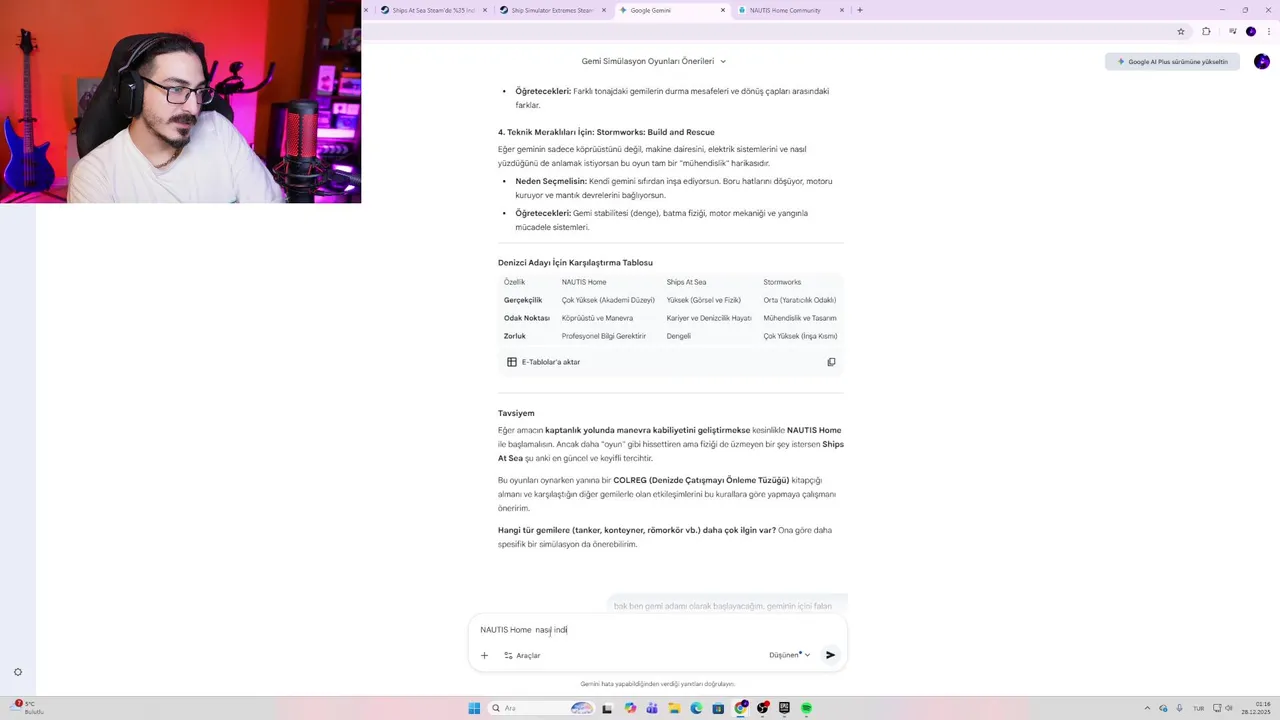
Task: Send the typed Gemini prompt
Action: (x=830, y=655)
